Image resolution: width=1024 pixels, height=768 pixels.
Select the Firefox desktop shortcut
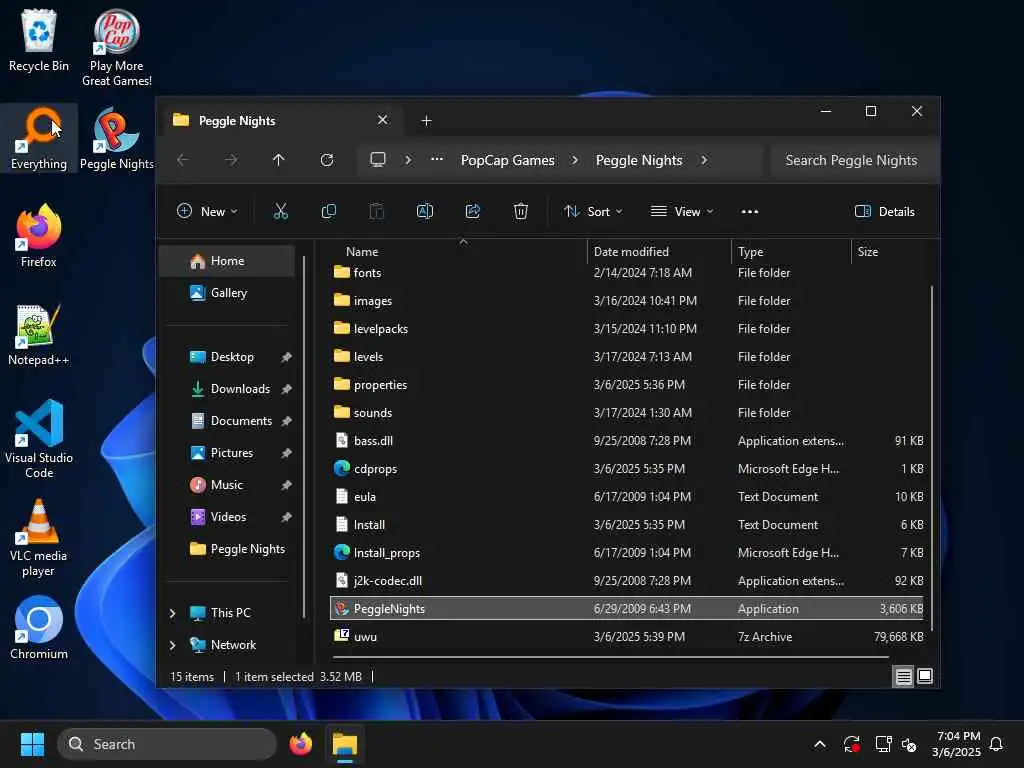tap(39, 236)
